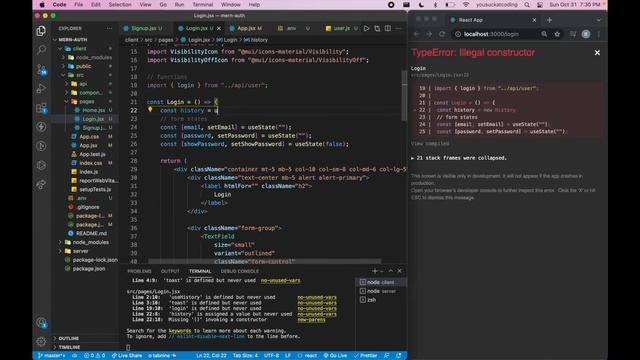Dismiss the TypeError overlay in browser
This screenshot has height=360, width=640.
(x=597, y=53)
